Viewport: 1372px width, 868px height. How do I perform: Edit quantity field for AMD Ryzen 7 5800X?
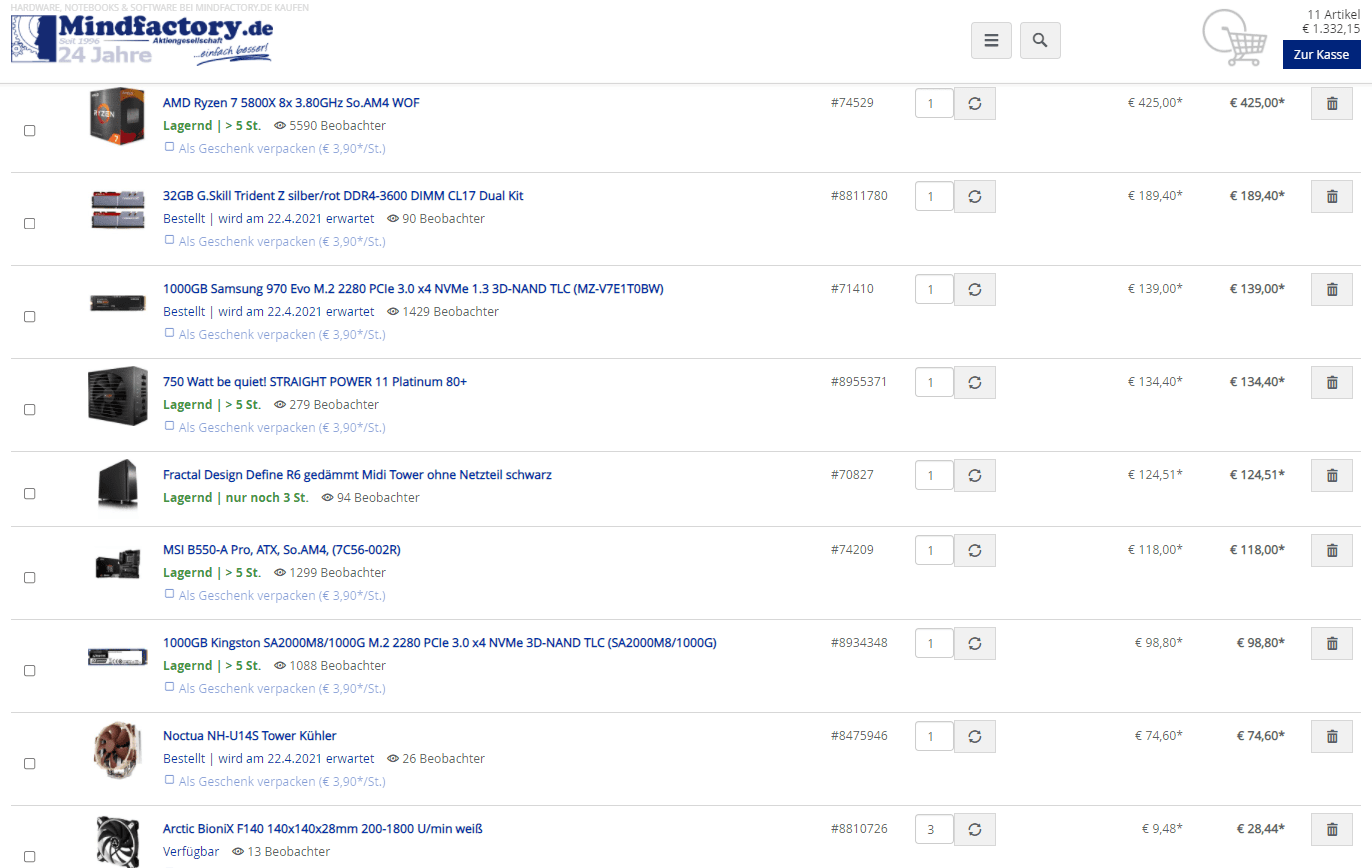(934, 103)
